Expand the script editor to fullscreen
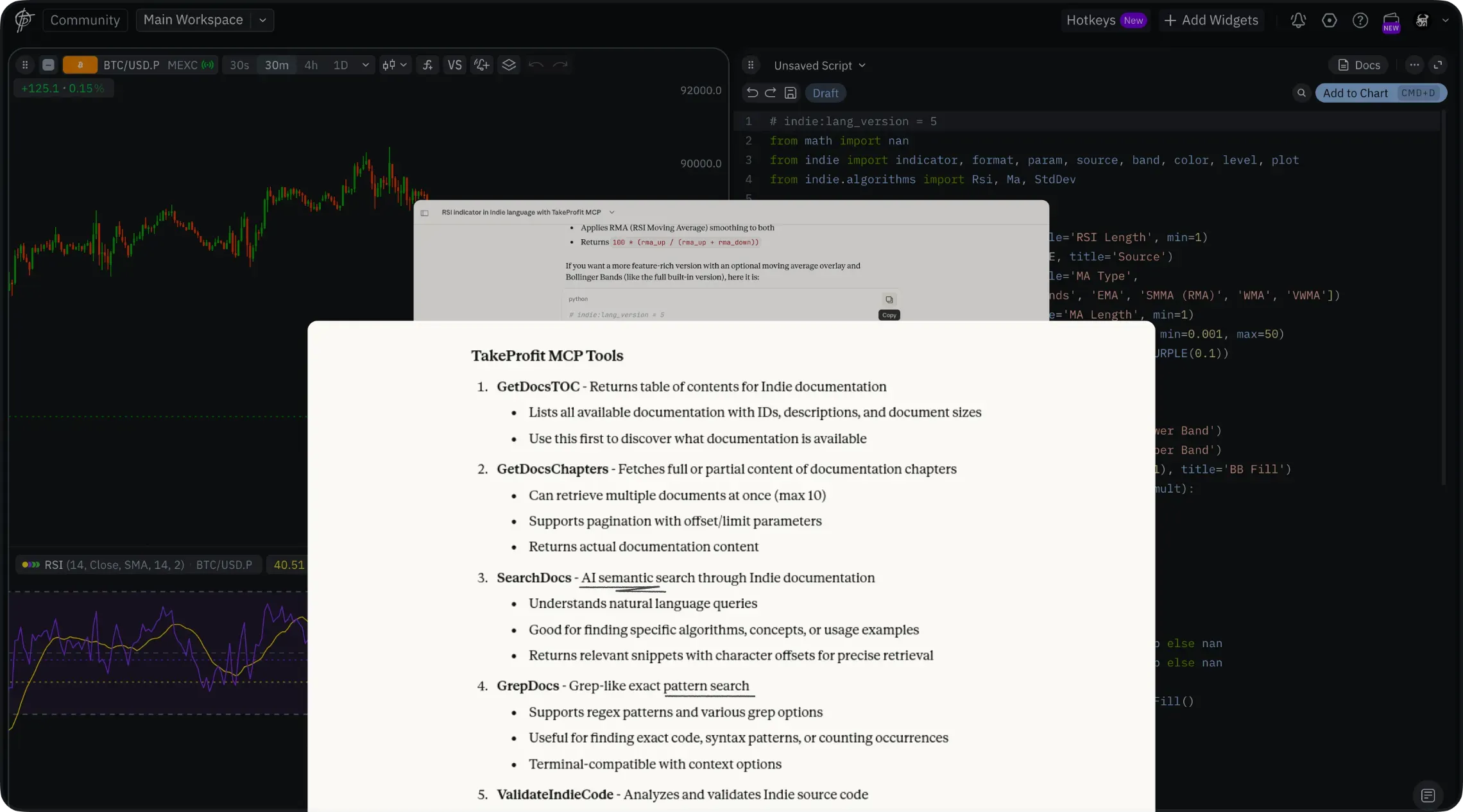The image size is (1463, 812). [1438, 65]
